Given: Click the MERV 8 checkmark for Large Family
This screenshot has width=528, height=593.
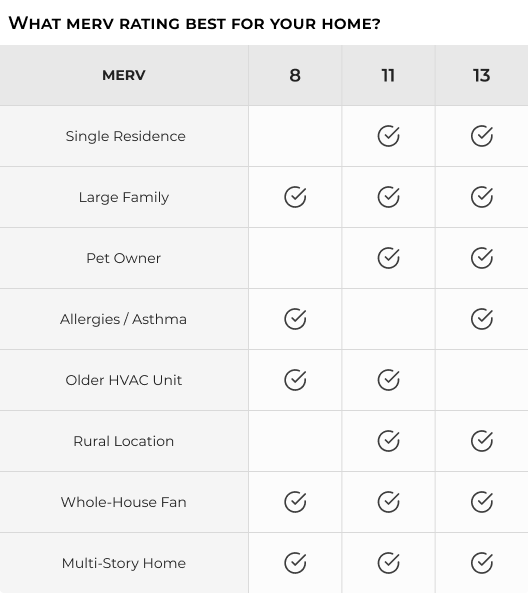Looking at the screenshot, I should coord(295,197).
